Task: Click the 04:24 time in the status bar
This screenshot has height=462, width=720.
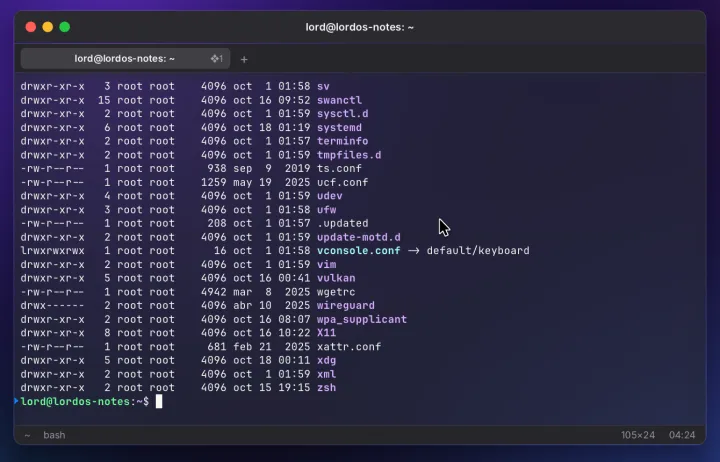Action: click(682, 435)
